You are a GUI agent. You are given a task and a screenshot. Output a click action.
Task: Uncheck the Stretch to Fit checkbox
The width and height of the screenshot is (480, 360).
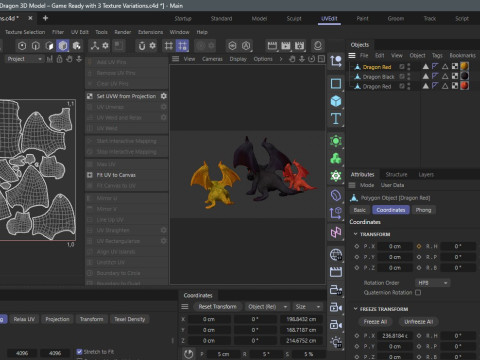coord(79,352)
